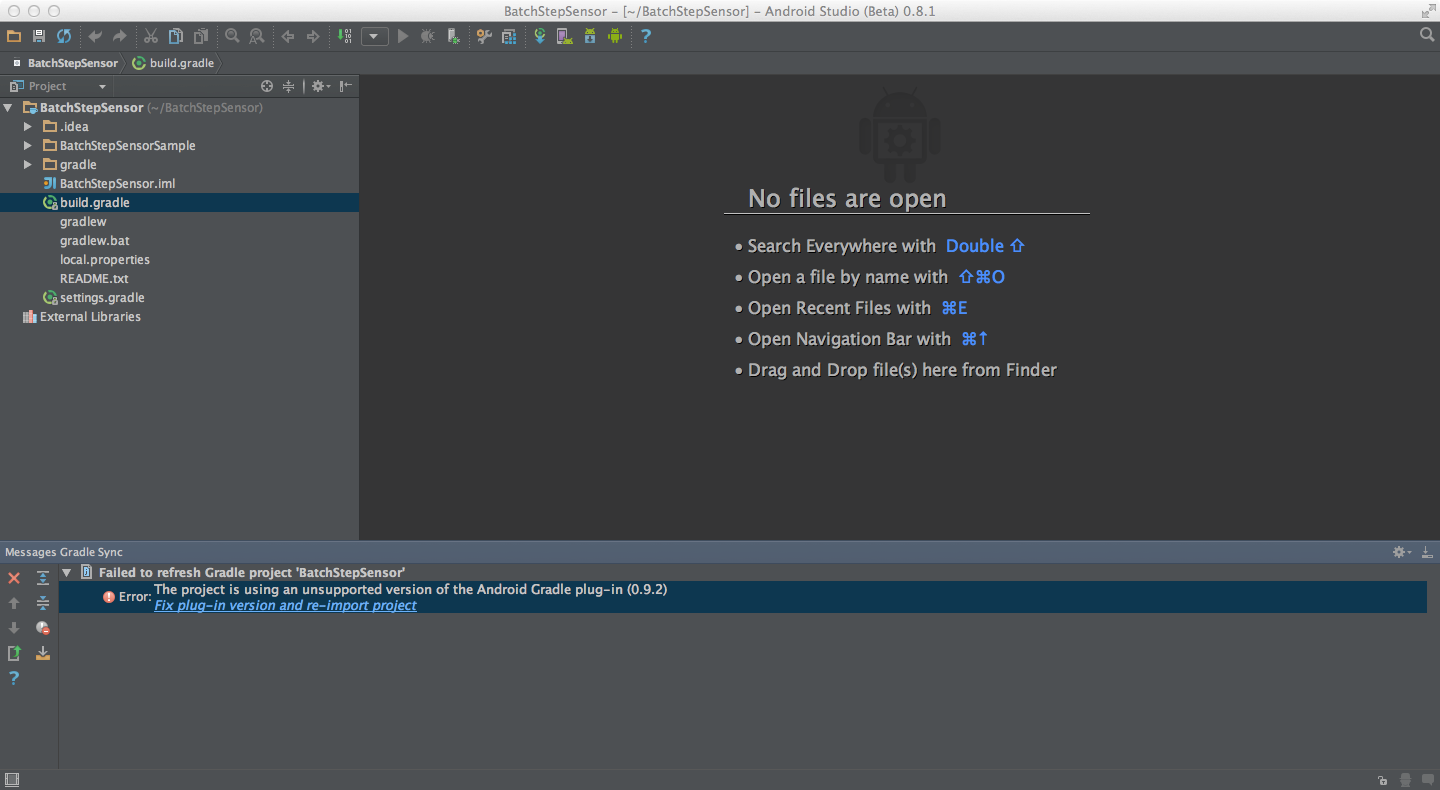The width and height of the screenshot is (1440, 790).
Task: Click Scroll from Source target icon
Action: [x=267, y=86]
